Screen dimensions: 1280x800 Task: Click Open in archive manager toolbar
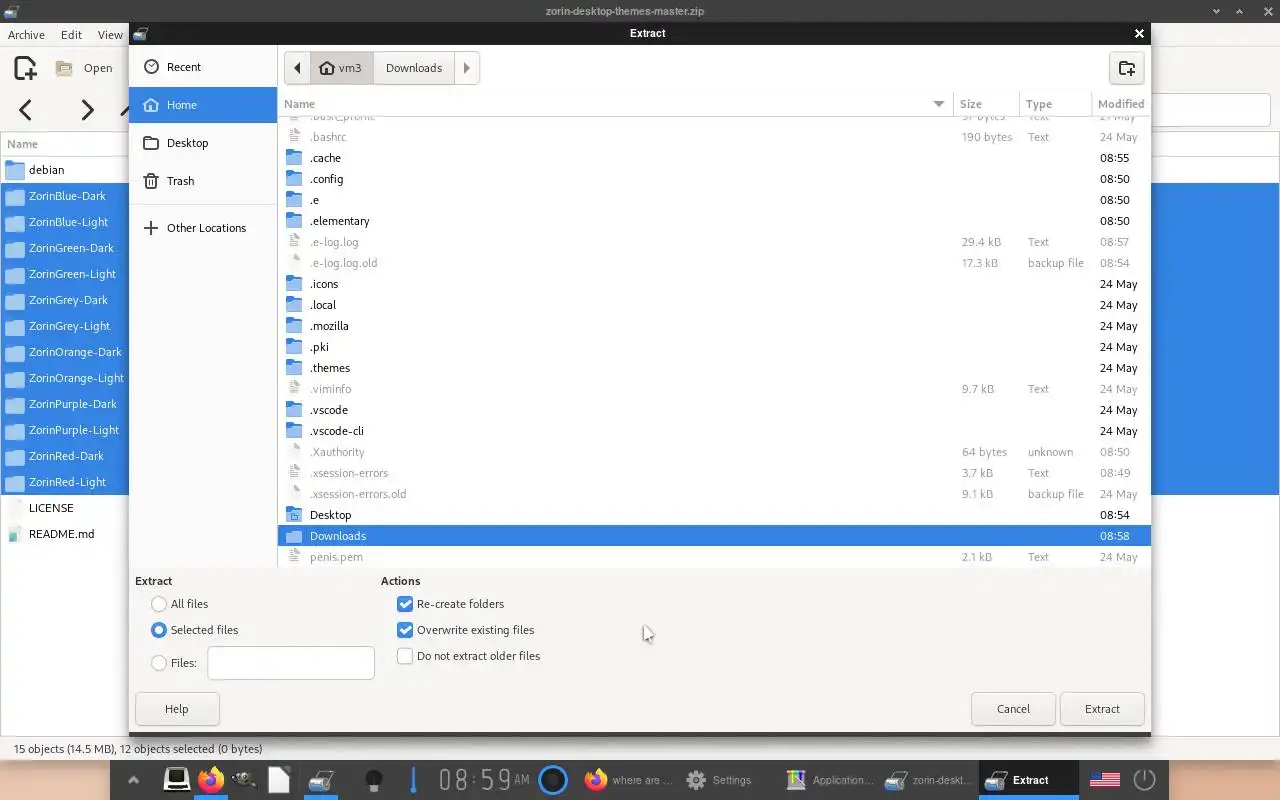85,68
